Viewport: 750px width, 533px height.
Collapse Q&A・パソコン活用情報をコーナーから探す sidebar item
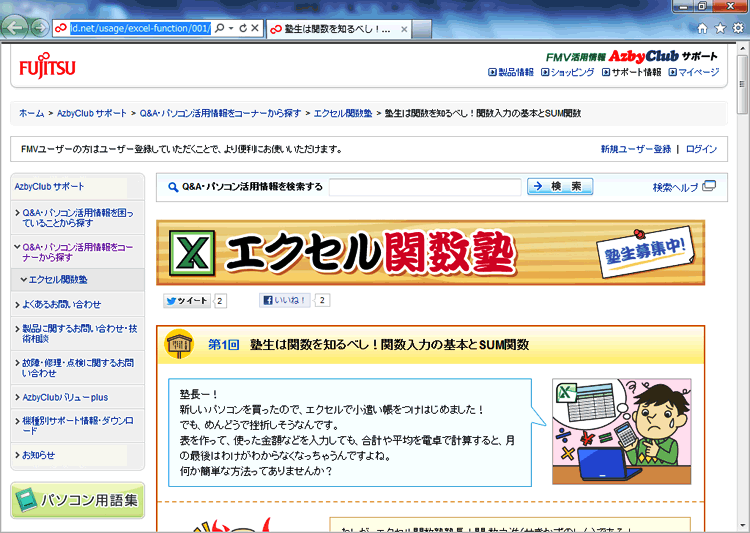point(77,252)
